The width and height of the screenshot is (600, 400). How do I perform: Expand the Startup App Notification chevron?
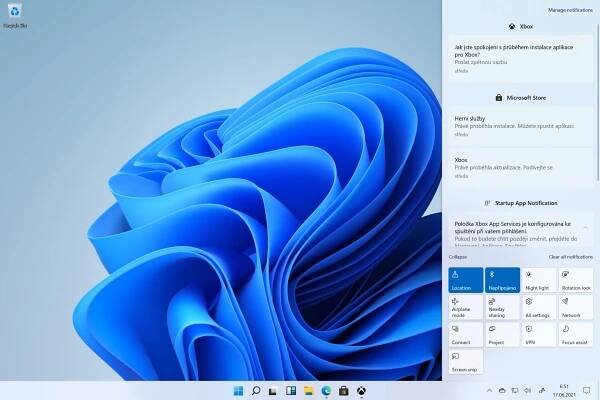(586, 228)
